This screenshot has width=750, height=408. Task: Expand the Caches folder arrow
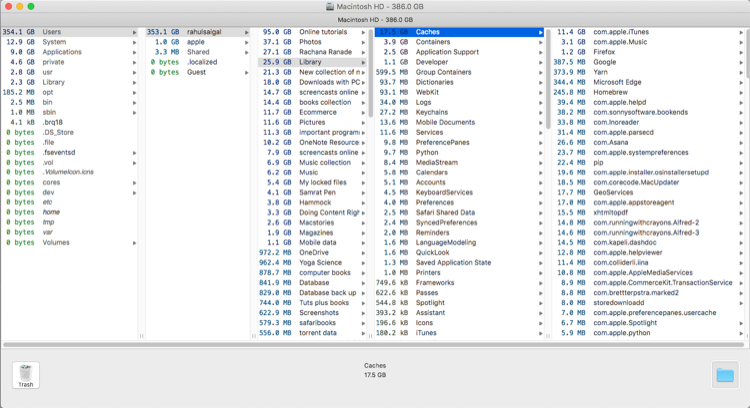(540, 32)
